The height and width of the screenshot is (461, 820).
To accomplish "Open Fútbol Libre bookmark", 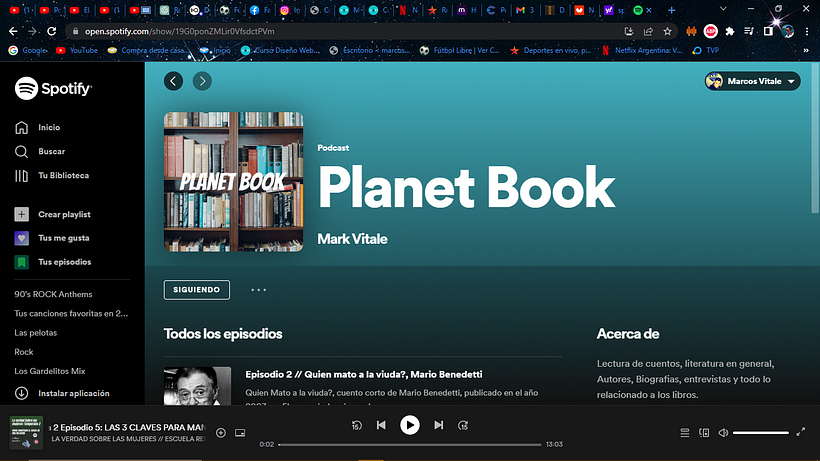I will [460, 51].
